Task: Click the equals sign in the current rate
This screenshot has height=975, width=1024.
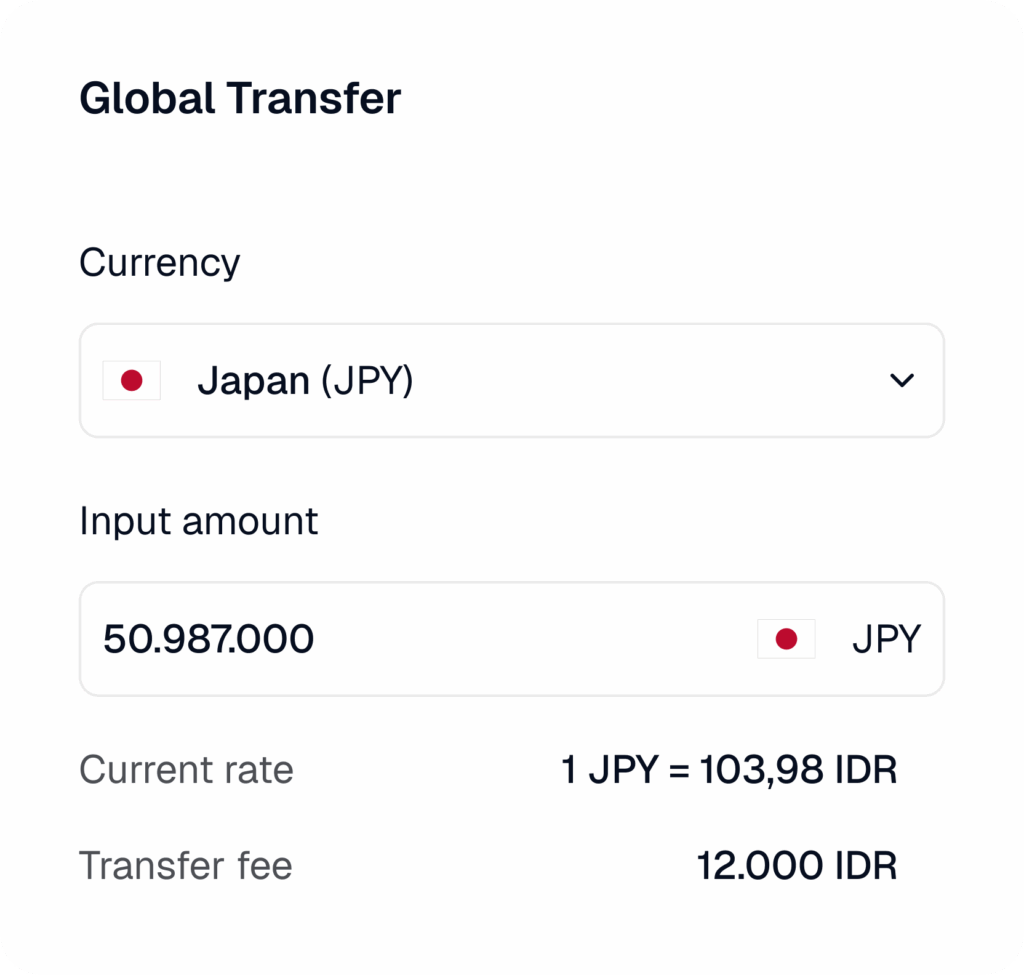Action: tap(680, 771)
